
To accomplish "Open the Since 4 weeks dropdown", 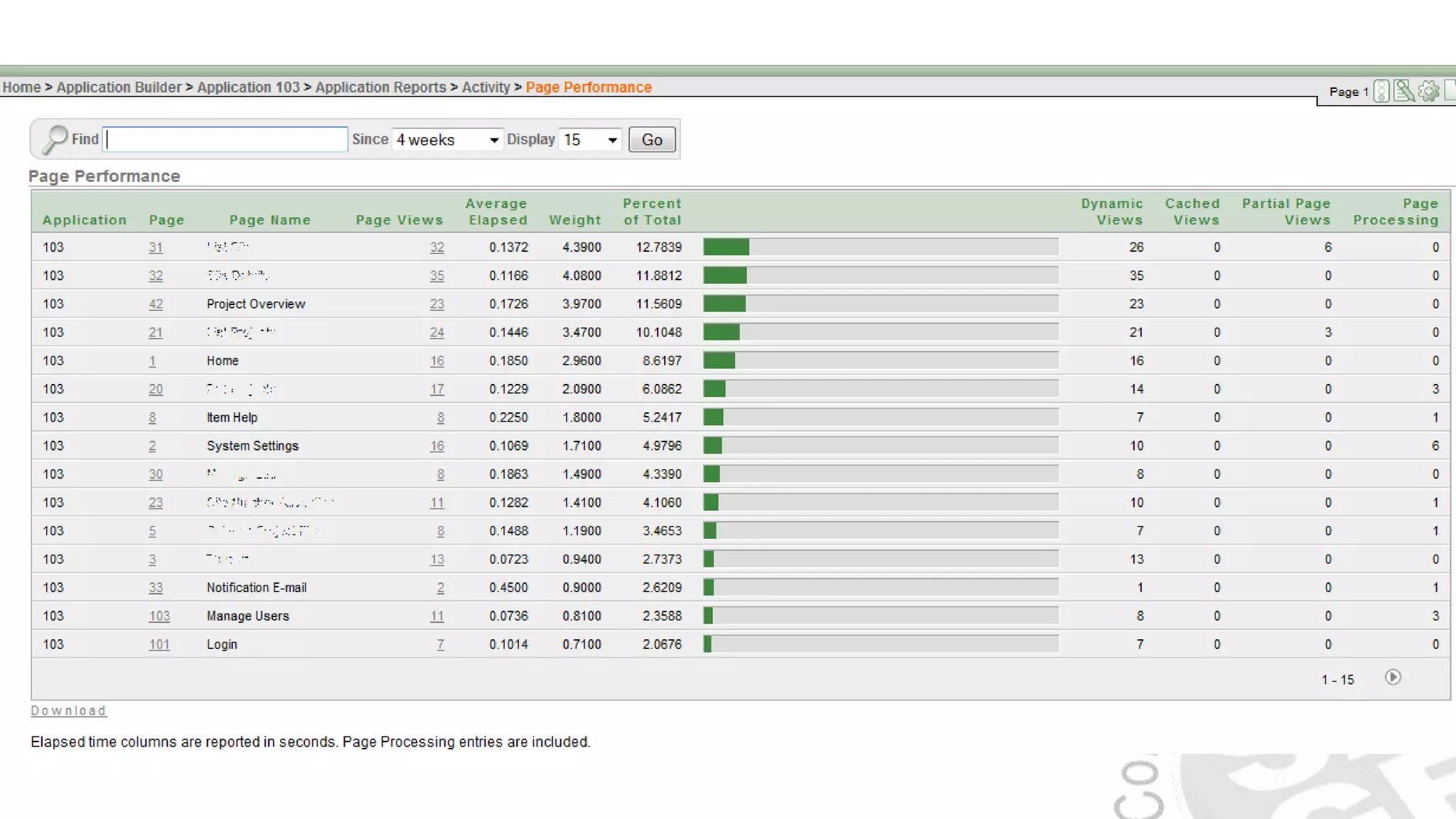I will [x=447, y=140].
